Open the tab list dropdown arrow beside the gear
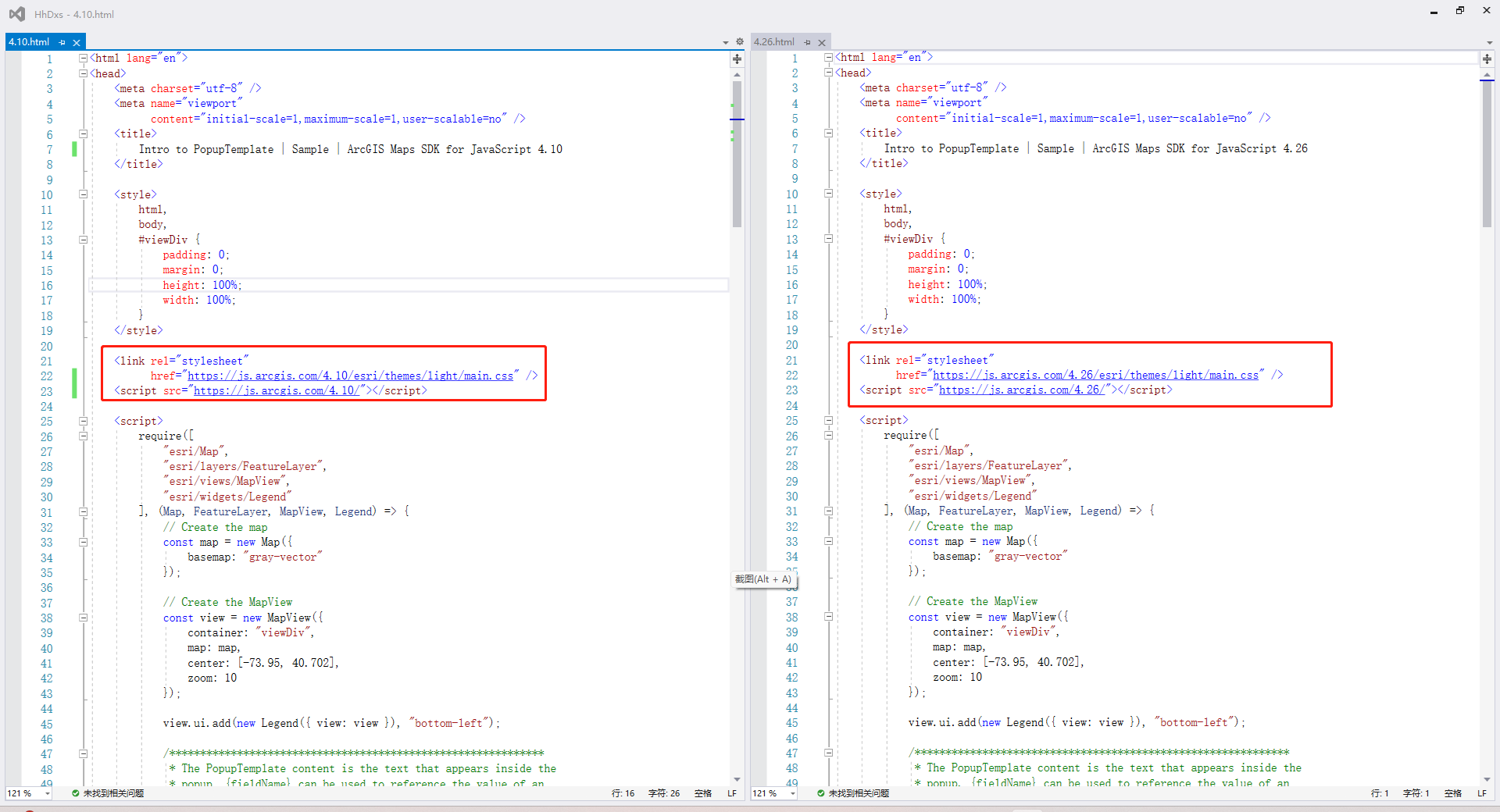The width and height of the screenshot is (1500, 812). click(x=725, y=42)
